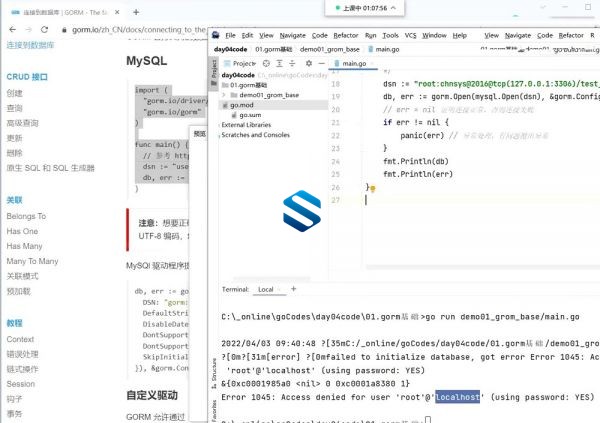The width and height of the screenshot is (600, 423).
Task: Open the File menu
Action: point(230,35)
